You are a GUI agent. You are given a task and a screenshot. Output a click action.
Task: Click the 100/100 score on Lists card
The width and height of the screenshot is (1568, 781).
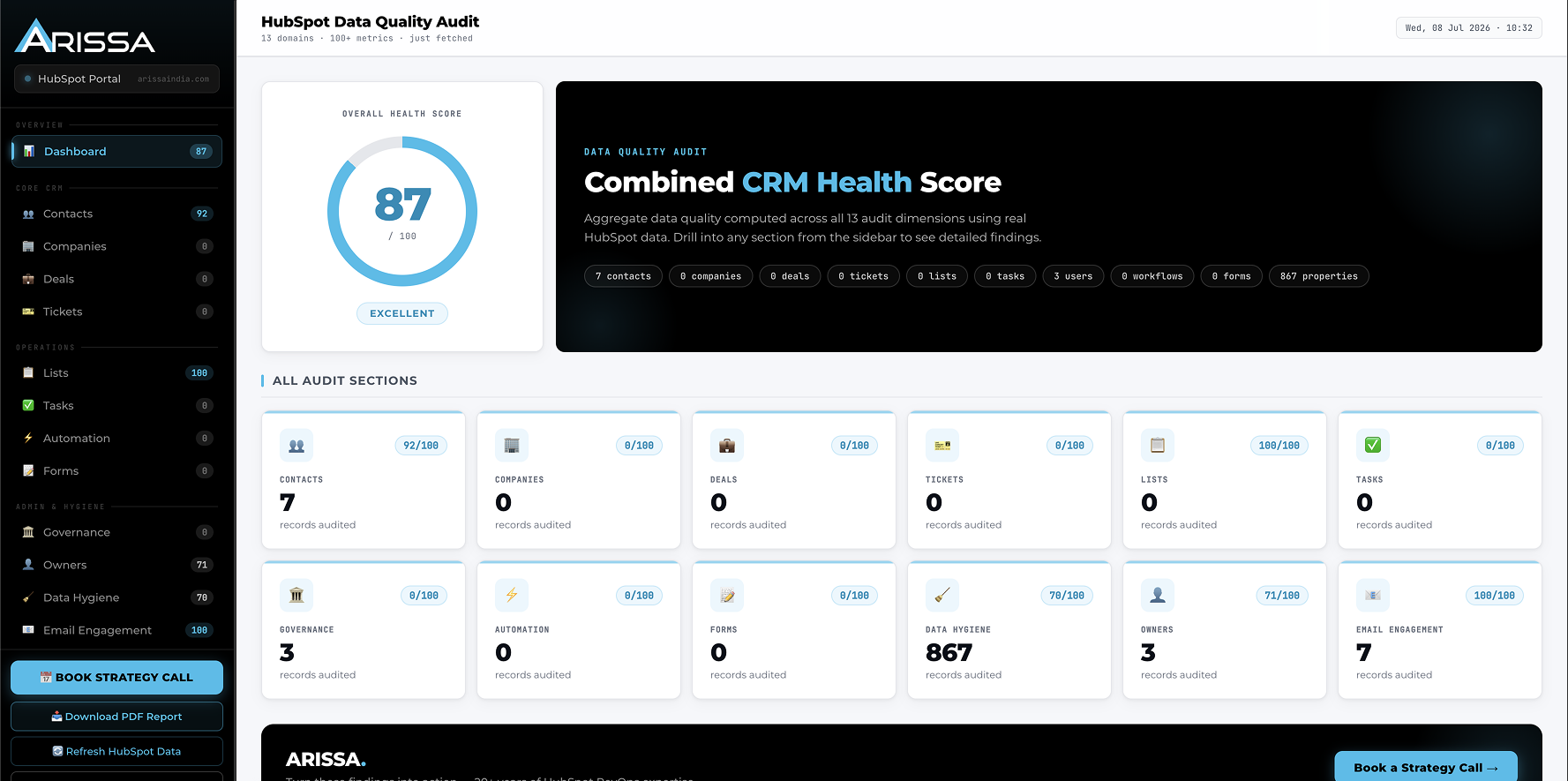coord(1279,446)
